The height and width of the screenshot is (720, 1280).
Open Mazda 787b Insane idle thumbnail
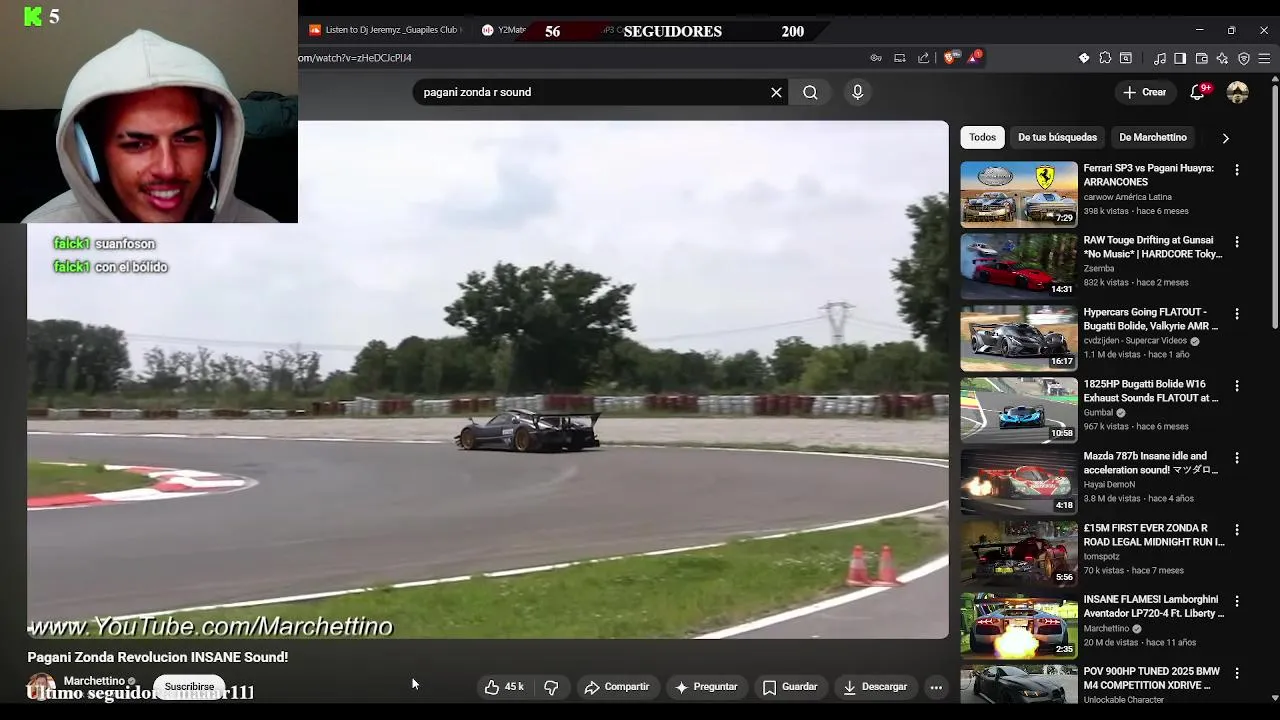click(1019, 482)
